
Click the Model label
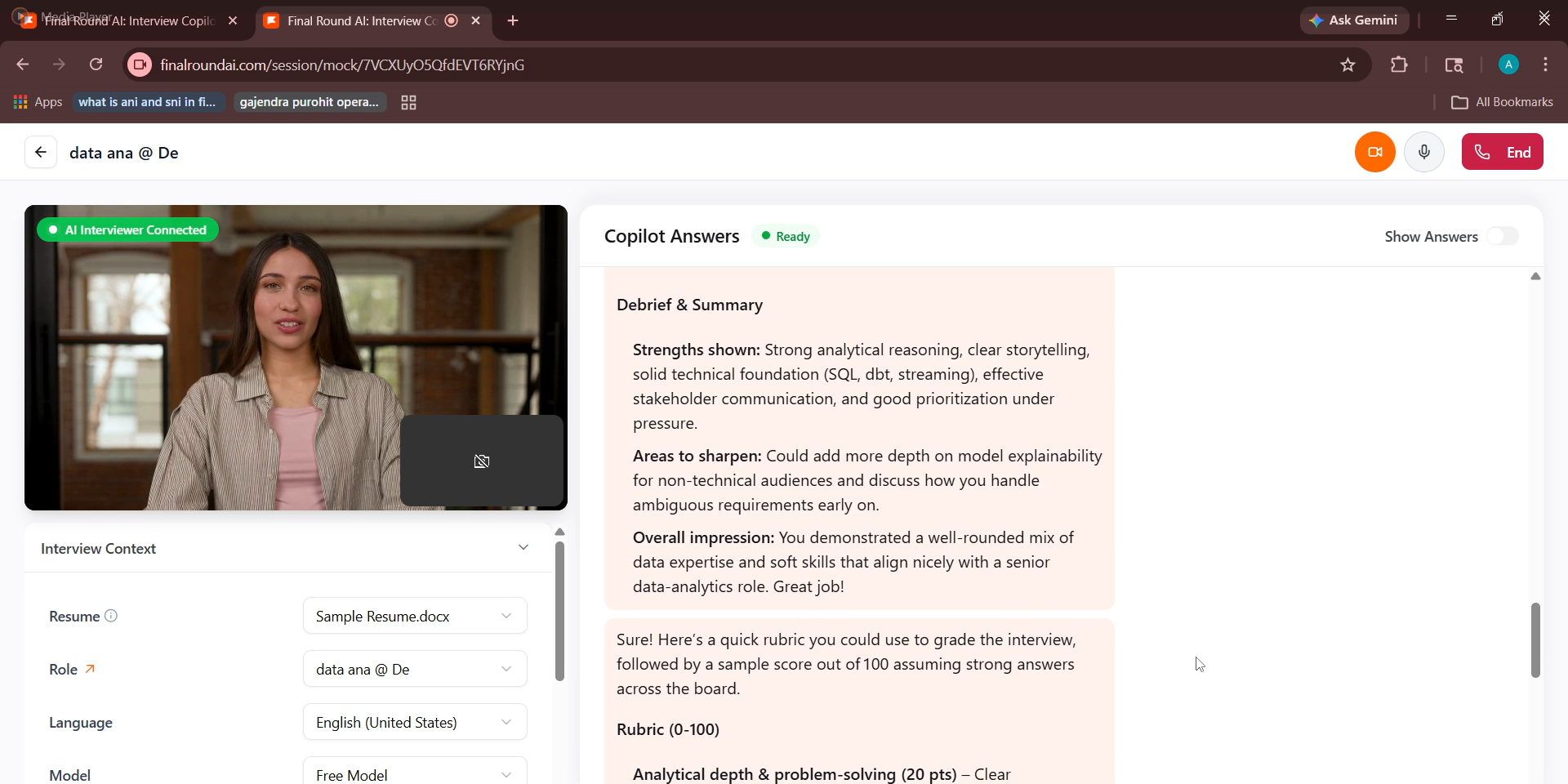click(x=69, y=775)
